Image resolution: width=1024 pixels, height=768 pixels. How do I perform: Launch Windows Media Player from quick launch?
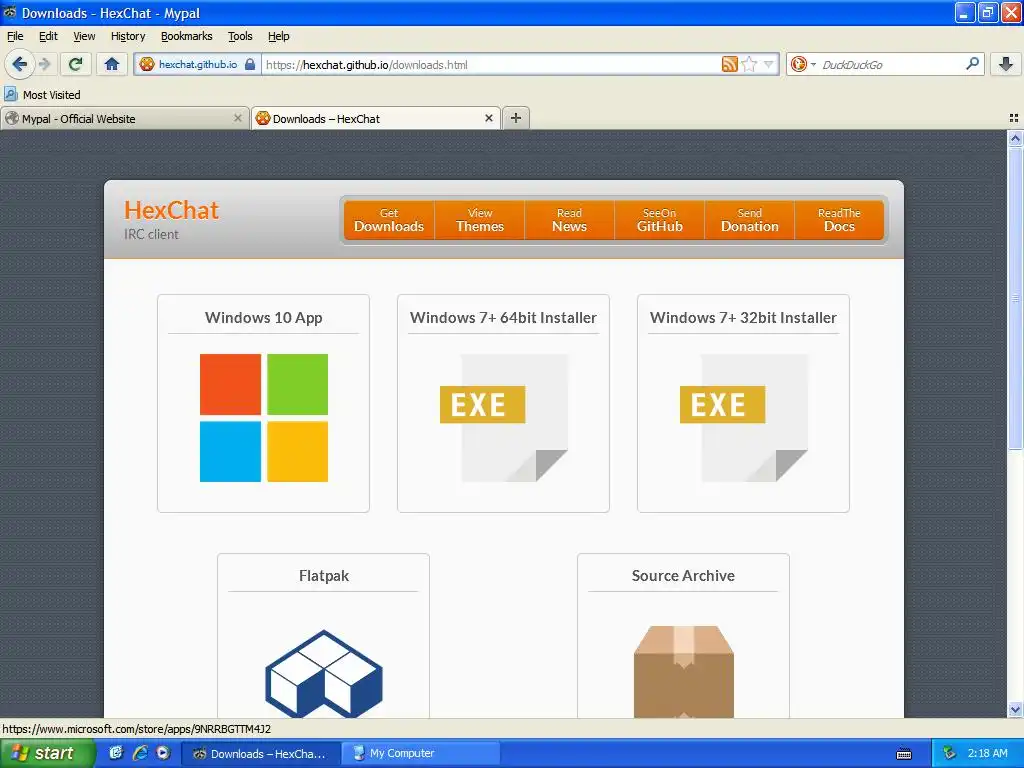click(x=163, y=753)
